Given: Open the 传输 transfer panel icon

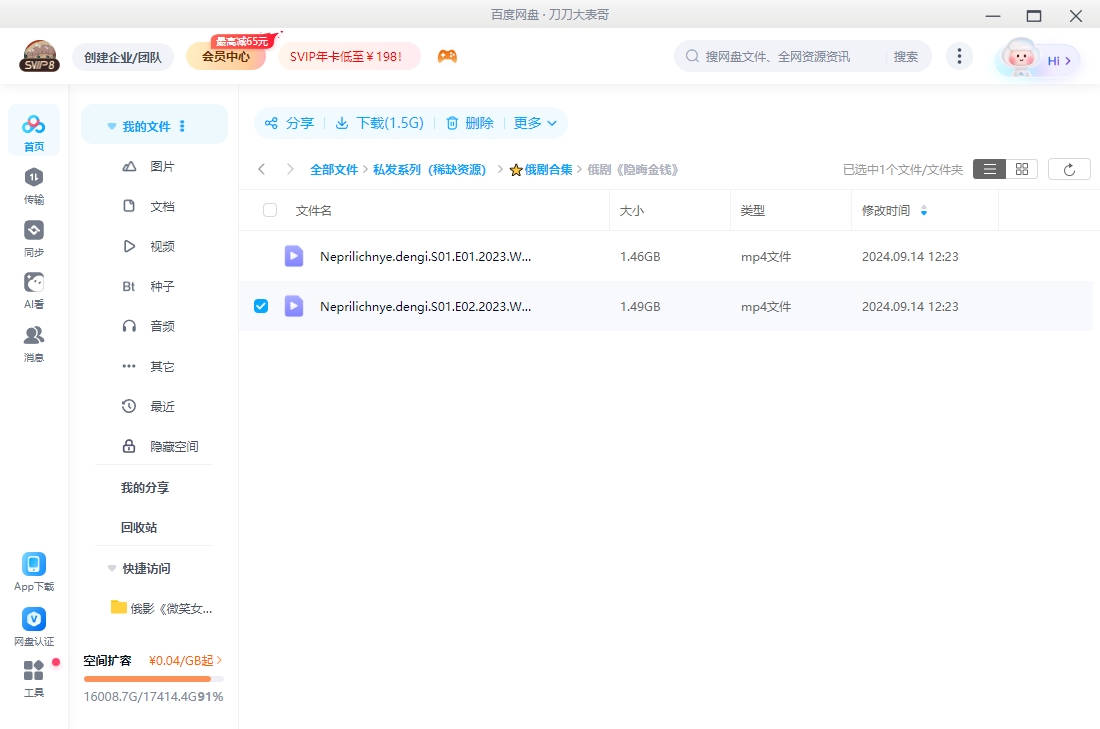Looking at the screenshot, I should [x=34, y=178].
